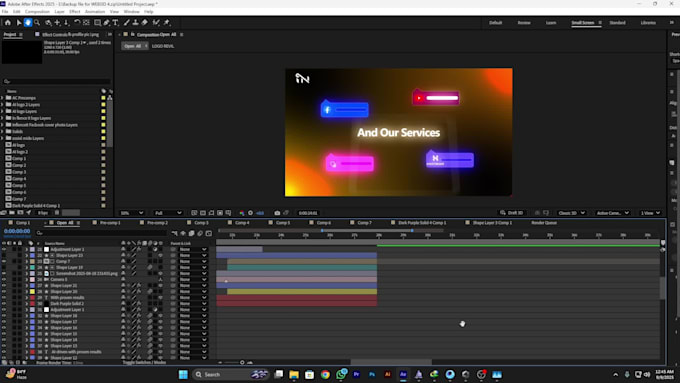The width and height of the screenshot is (680, 383).
Task: Open parent dropdown for Shape Layer 23
Action: [x=193, y=255]
